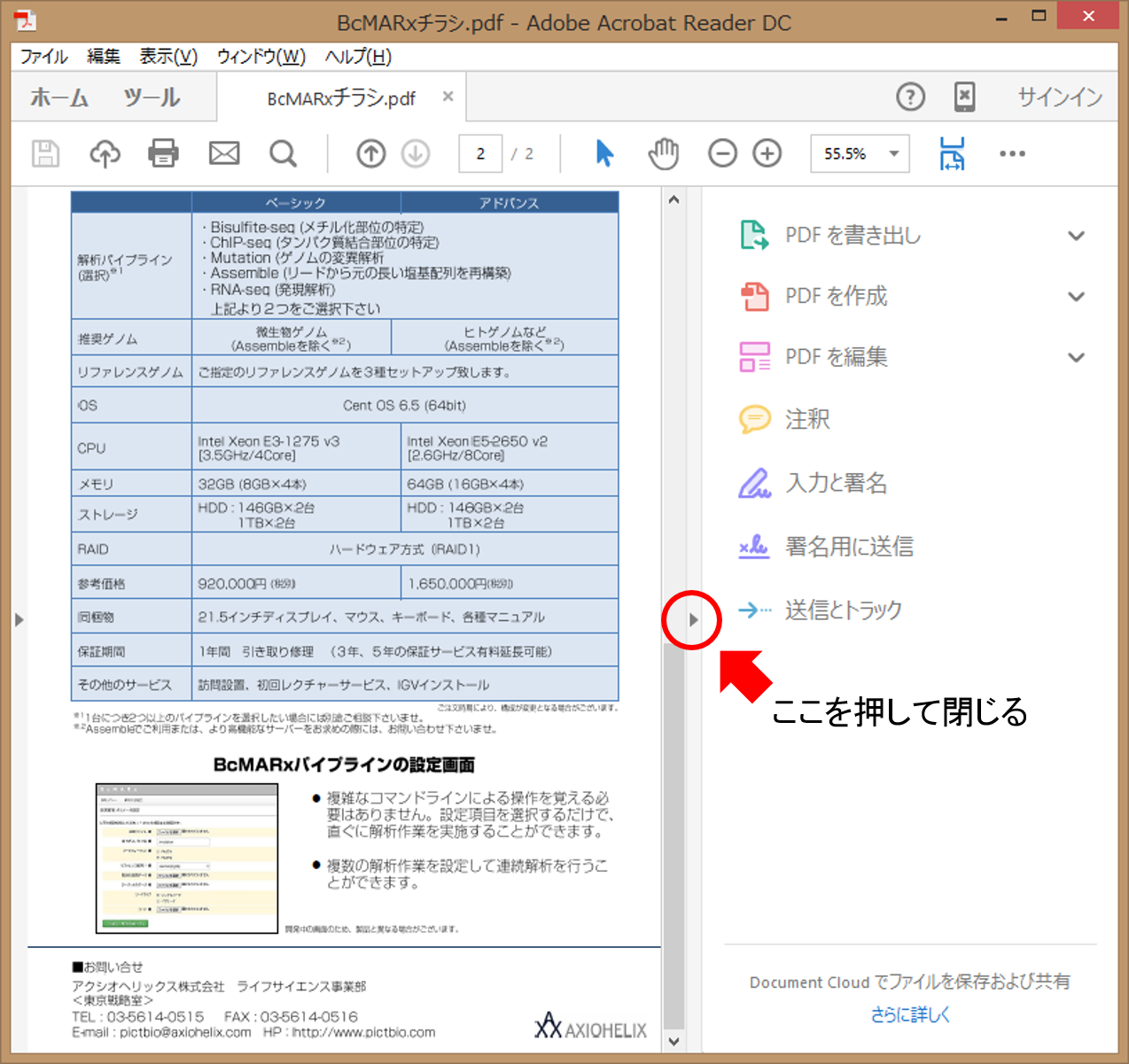
Task: Switch to the ホーム tab
Action: click(x=59, y=97)
